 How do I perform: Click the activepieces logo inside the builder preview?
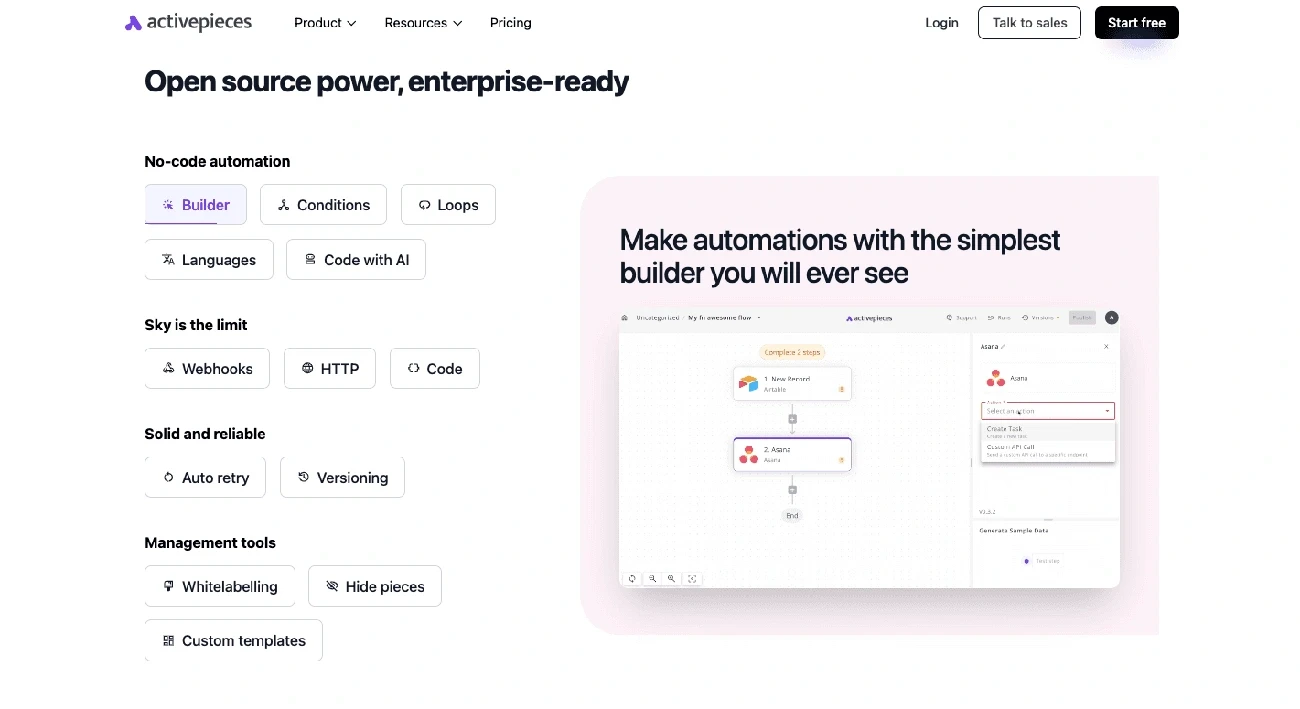[869, 318]
